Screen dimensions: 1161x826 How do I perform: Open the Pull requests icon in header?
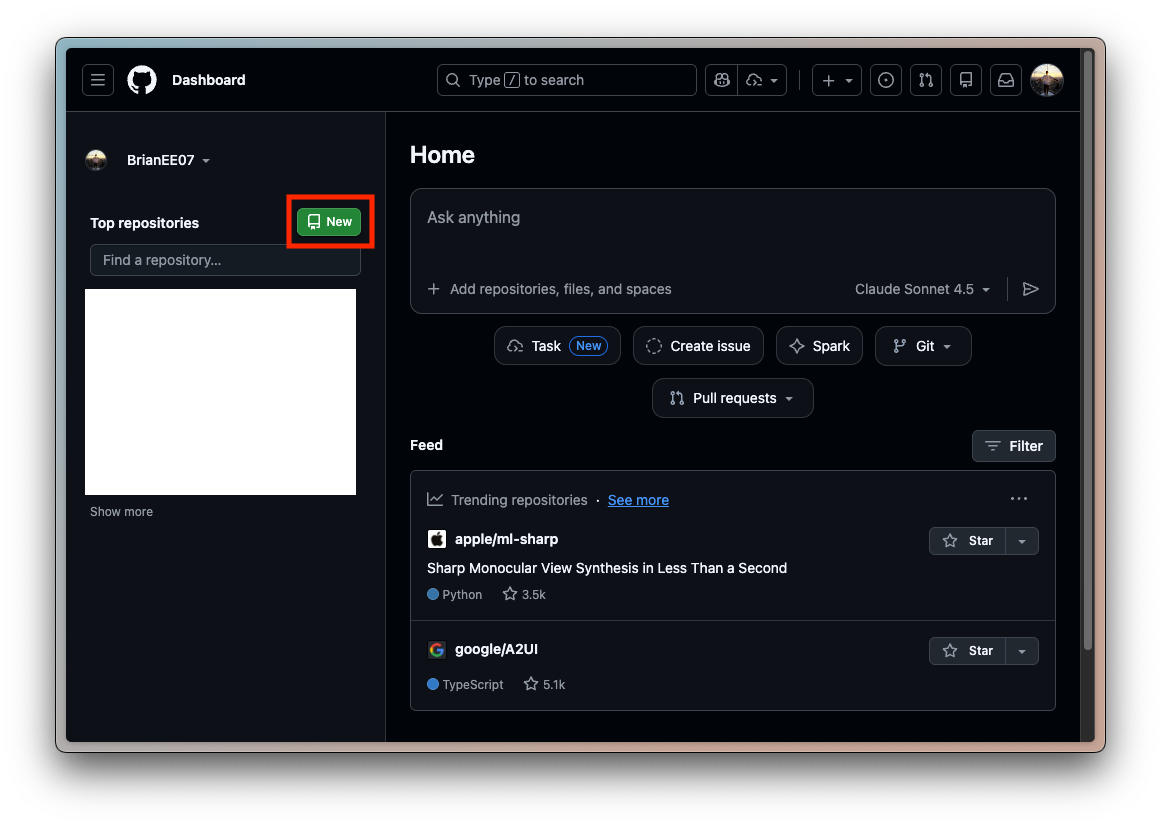tap(926, 80)
